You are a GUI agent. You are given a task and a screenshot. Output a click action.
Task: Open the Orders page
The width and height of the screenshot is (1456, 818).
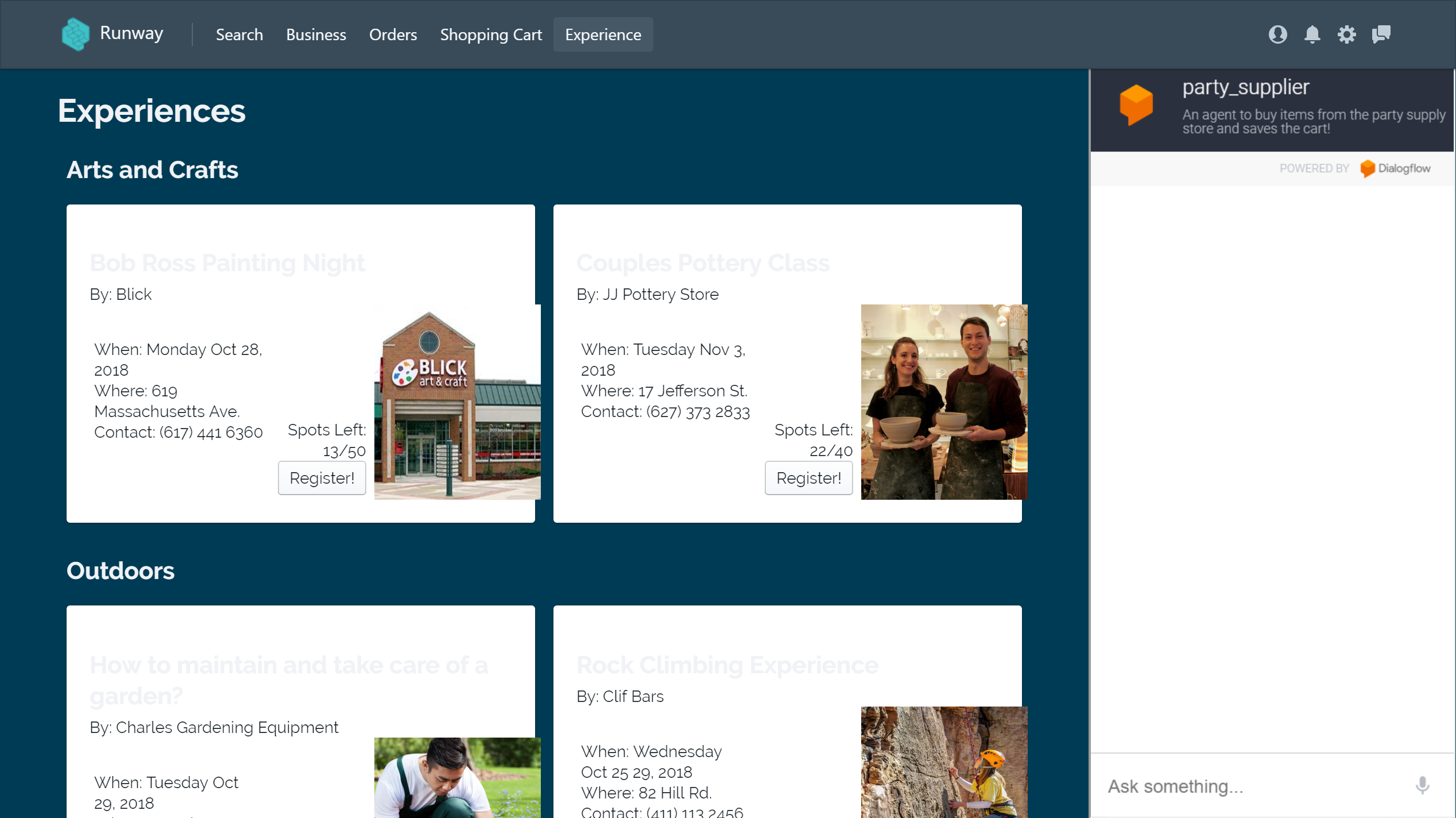tap(393, 34)
